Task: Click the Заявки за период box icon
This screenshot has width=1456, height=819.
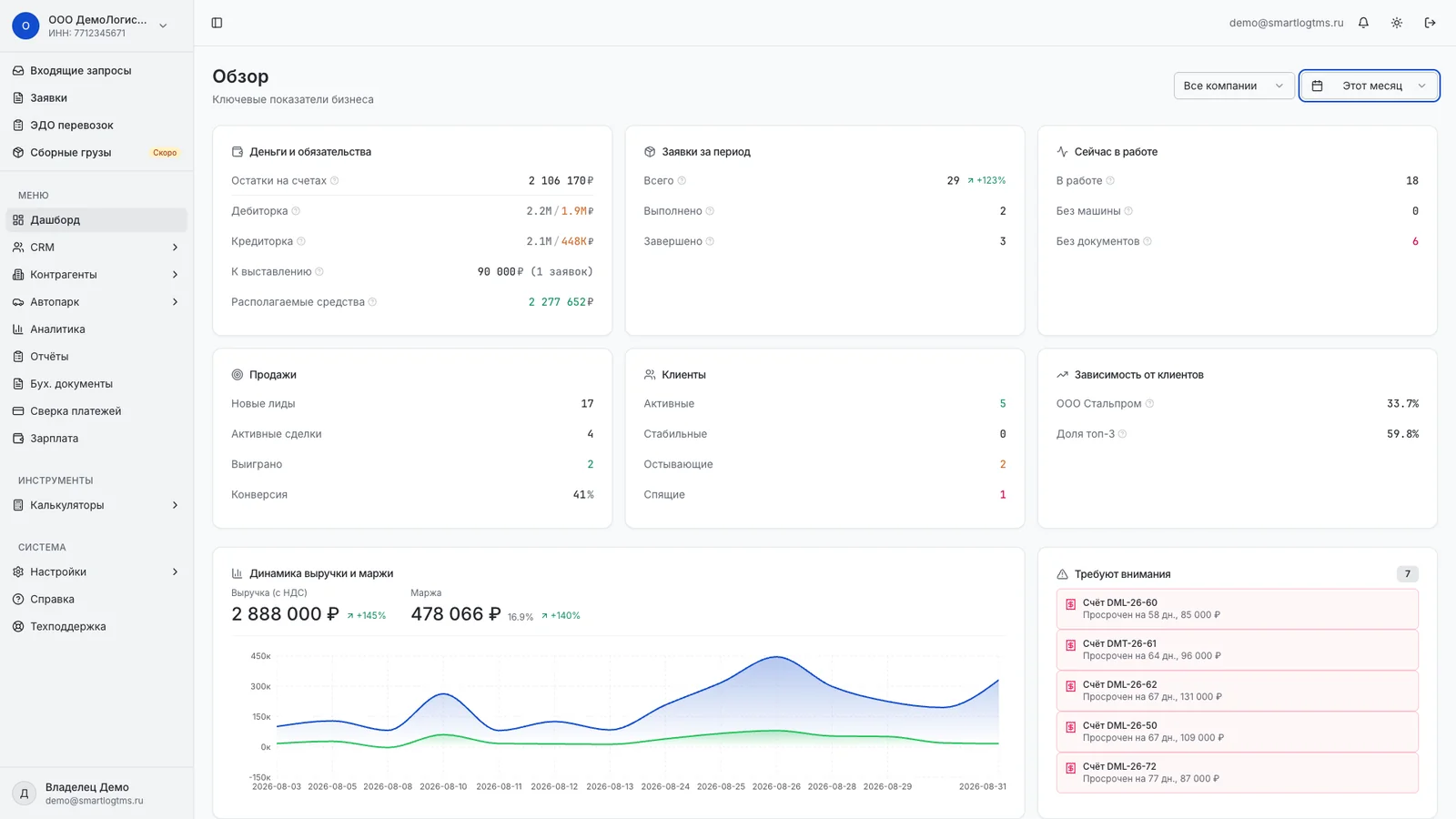Action: tap(650, 152)
